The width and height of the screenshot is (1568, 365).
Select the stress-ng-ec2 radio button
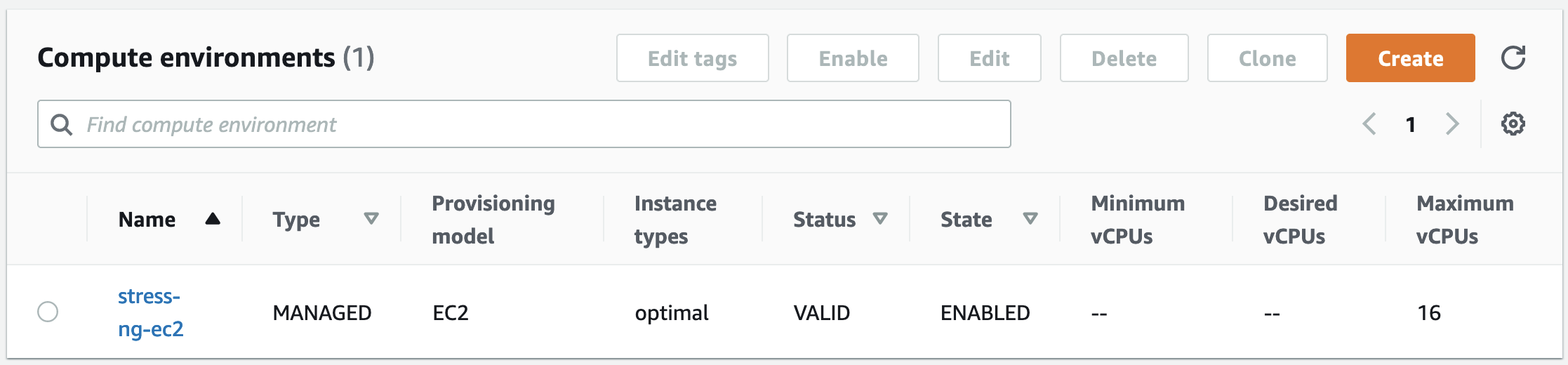point(48,312)
